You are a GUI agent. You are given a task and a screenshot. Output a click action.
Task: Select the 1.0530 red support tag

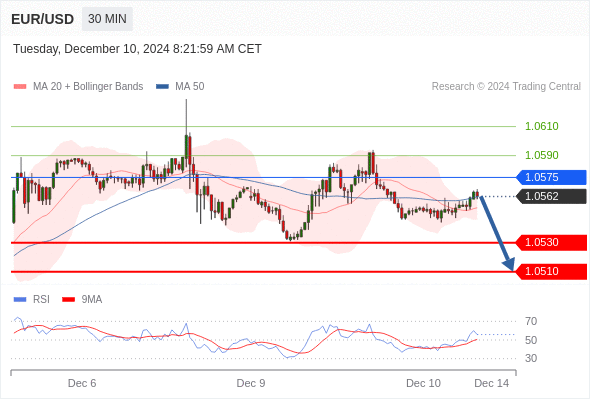(551, 242)
